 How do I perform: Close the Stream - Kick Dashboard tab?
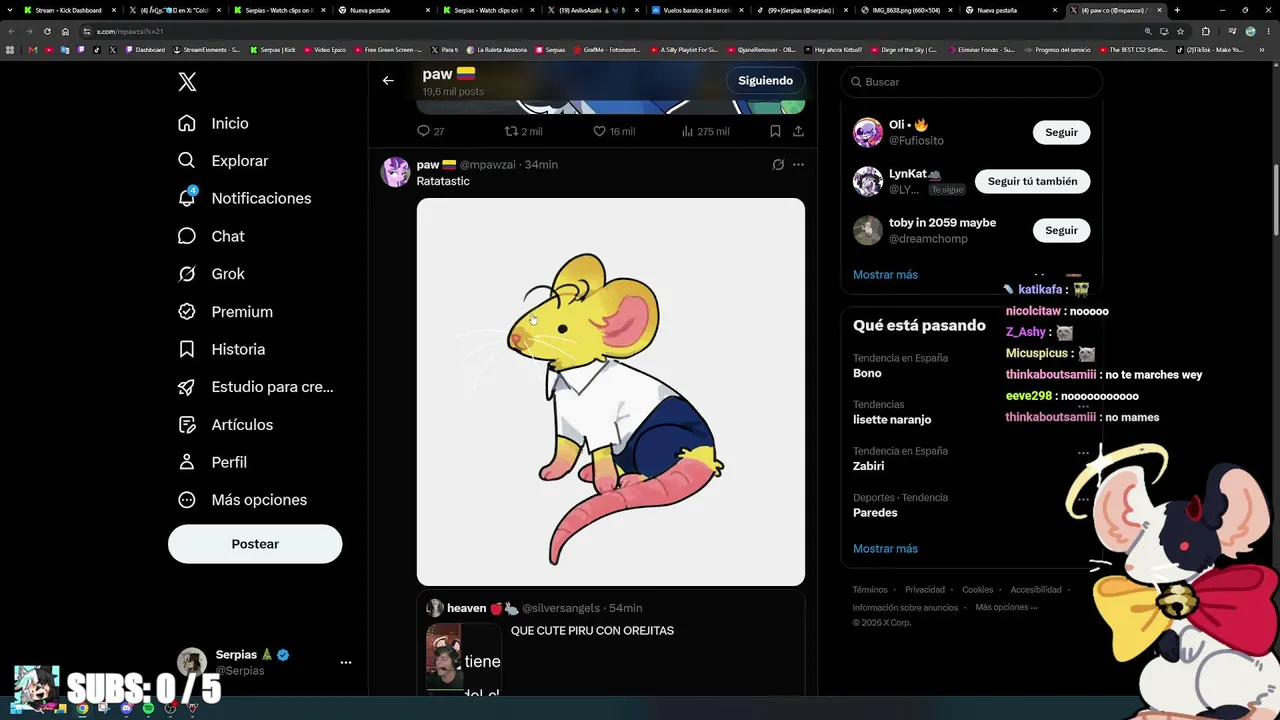click(x=114, y=10)
